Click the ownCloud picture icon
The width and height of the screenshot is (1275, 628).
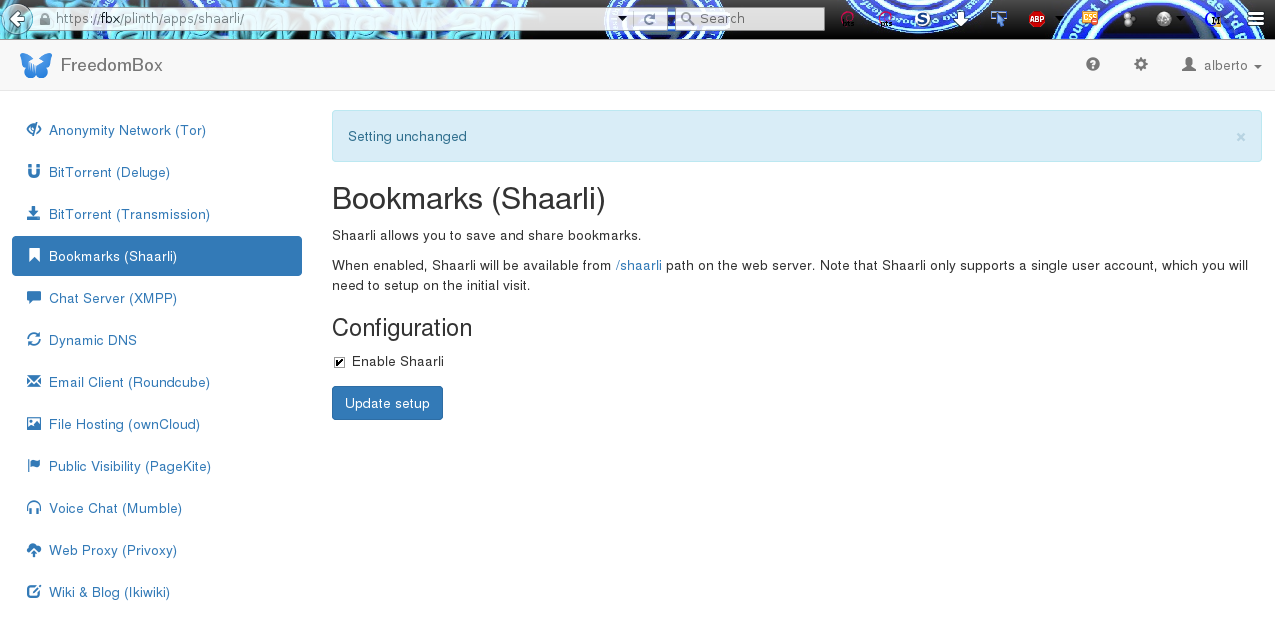pos(34,424)
